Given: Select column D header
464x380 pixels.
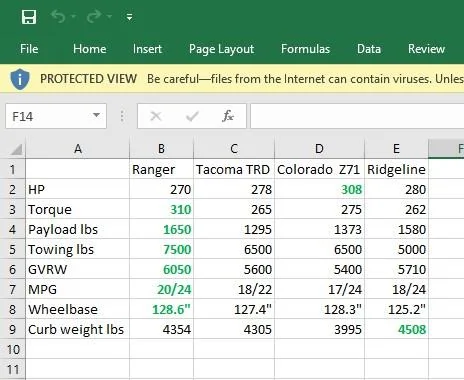Looking at the screenshot, I should tap(319, 149).
